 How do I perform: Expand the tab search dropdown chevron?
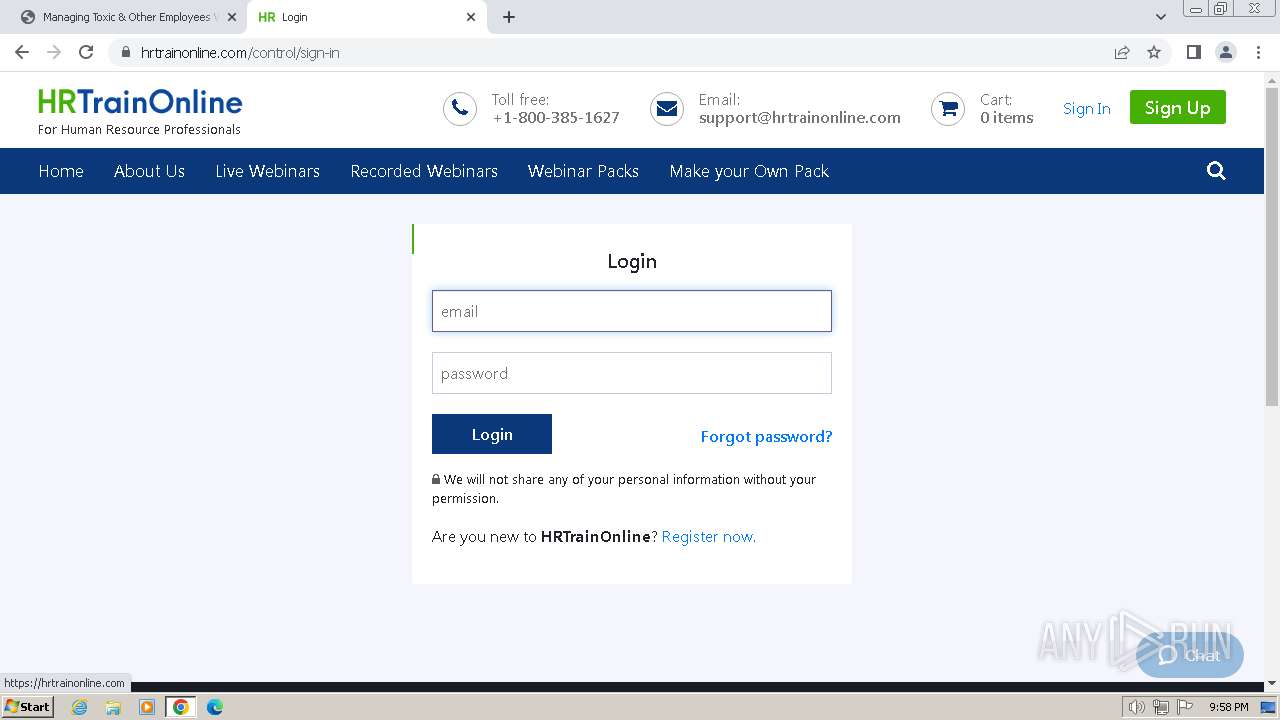(x=1161, y=17)
